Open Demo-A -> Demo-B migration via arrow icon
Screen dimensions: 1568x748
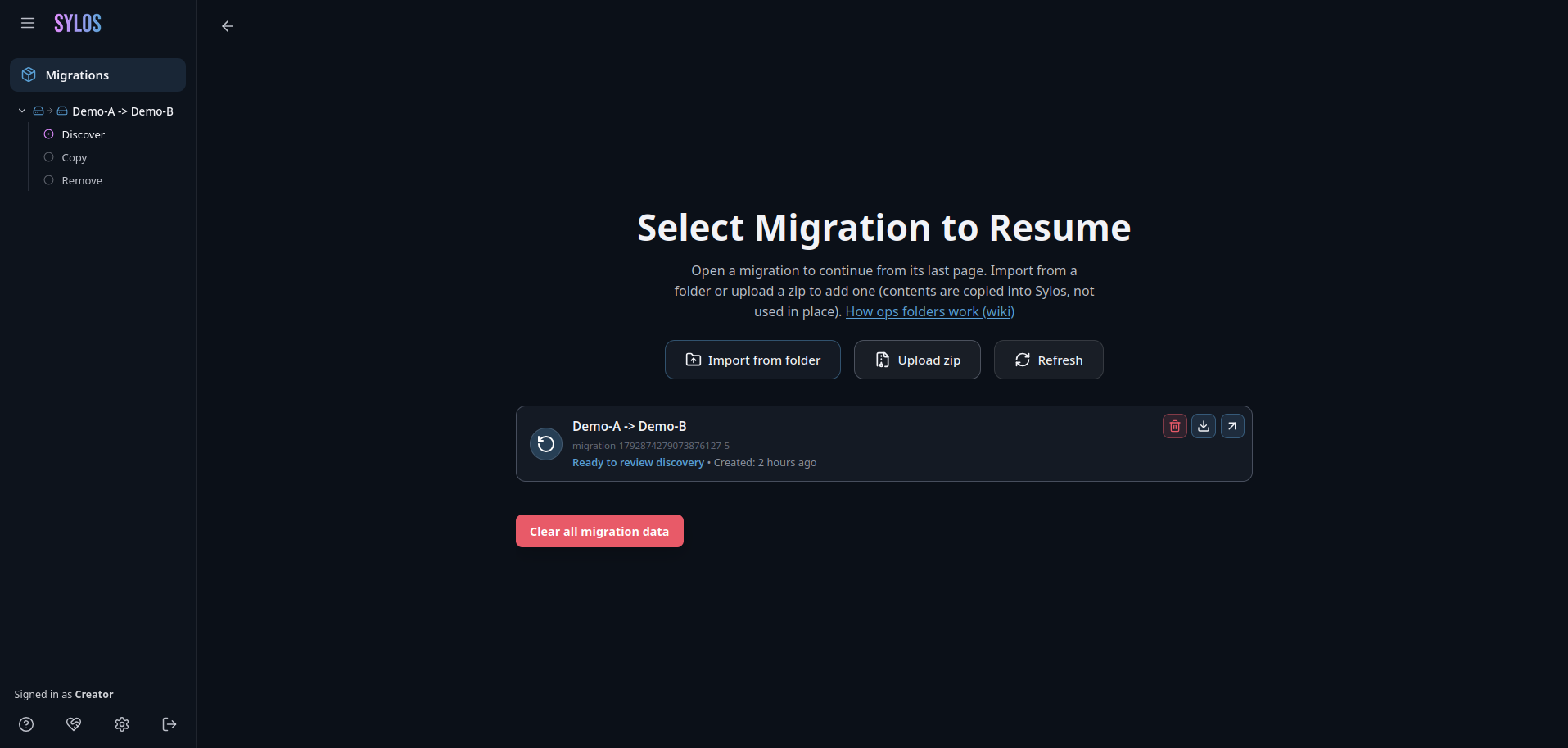[x=1232, y=426]
